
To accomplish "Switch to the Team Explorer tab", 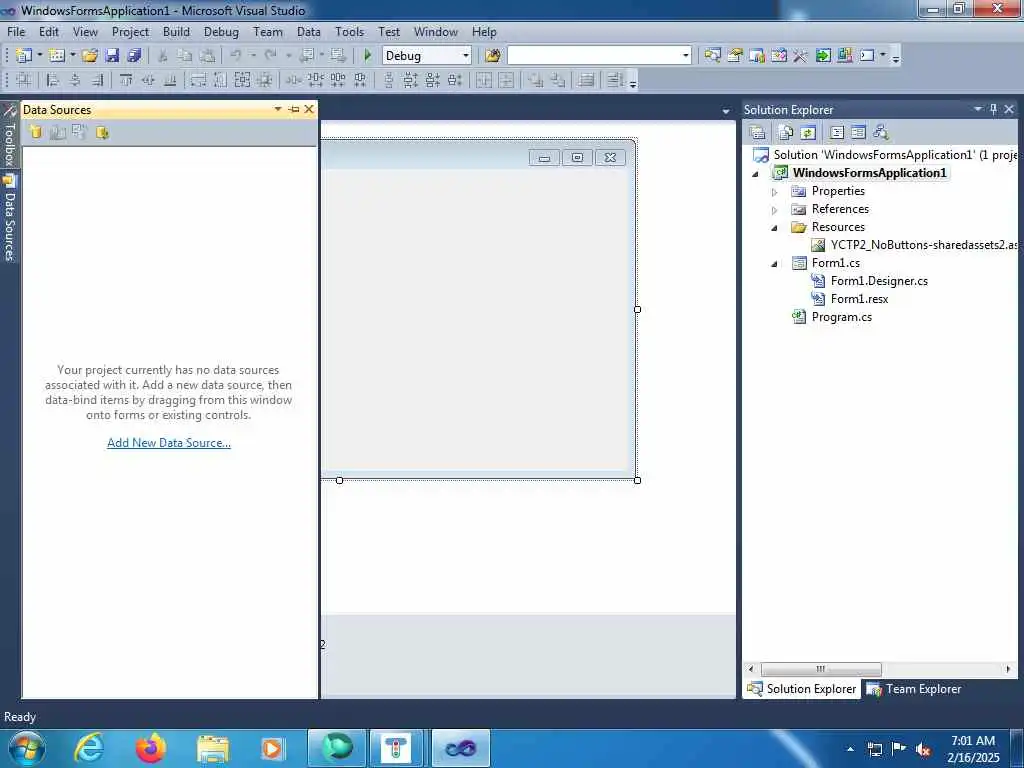I will (914, 689).
